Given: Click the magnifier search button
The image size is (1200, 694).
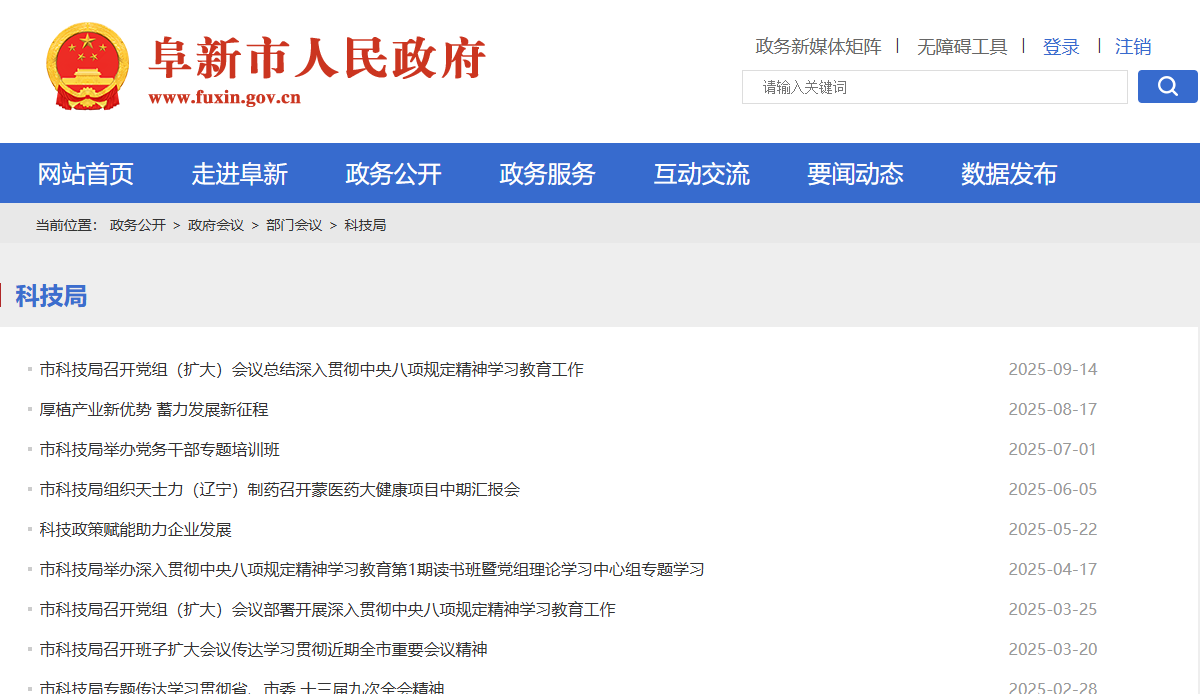Looking at the screenshot, I should click(x=1167, y=87).
